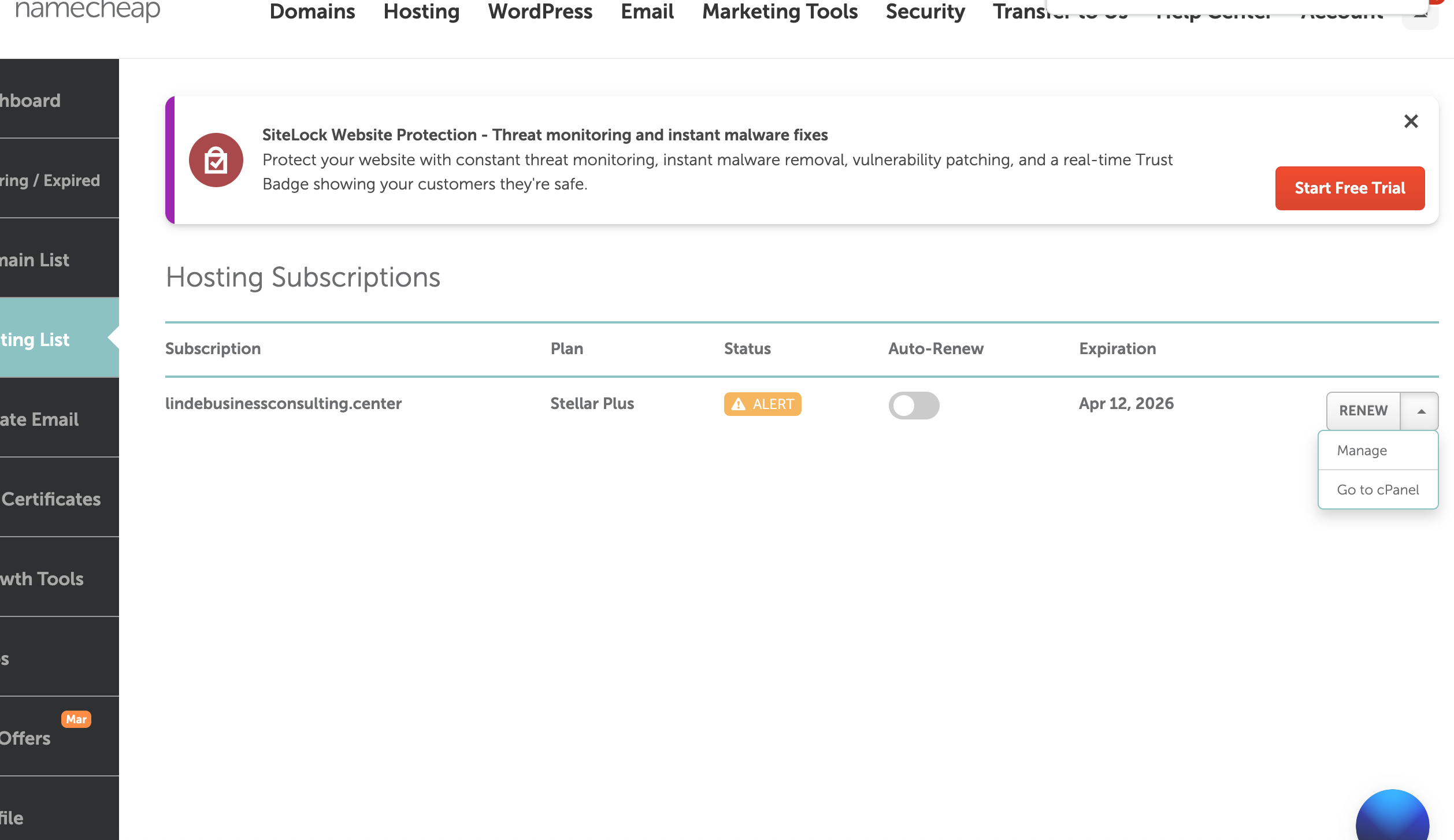This screenshot has height=840, width=1454.
Task: Open Private Email sidebar item
Action: (x=60, y=418)
